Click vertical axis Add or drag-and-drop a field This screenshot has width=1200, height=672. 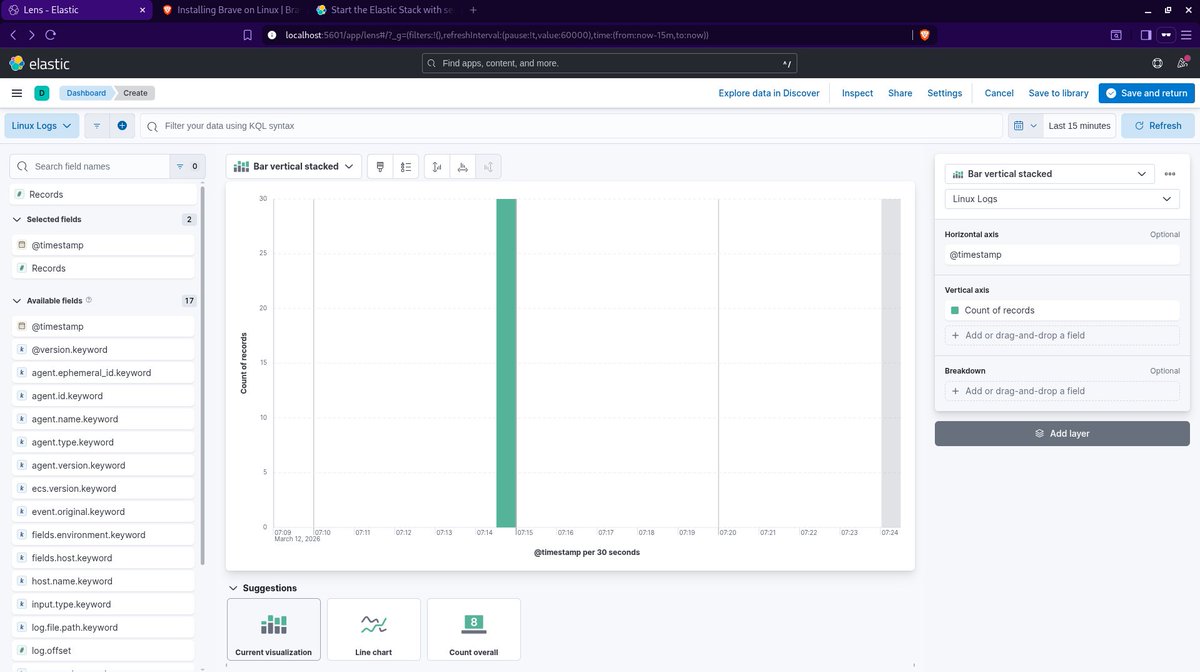(1062, 335)
